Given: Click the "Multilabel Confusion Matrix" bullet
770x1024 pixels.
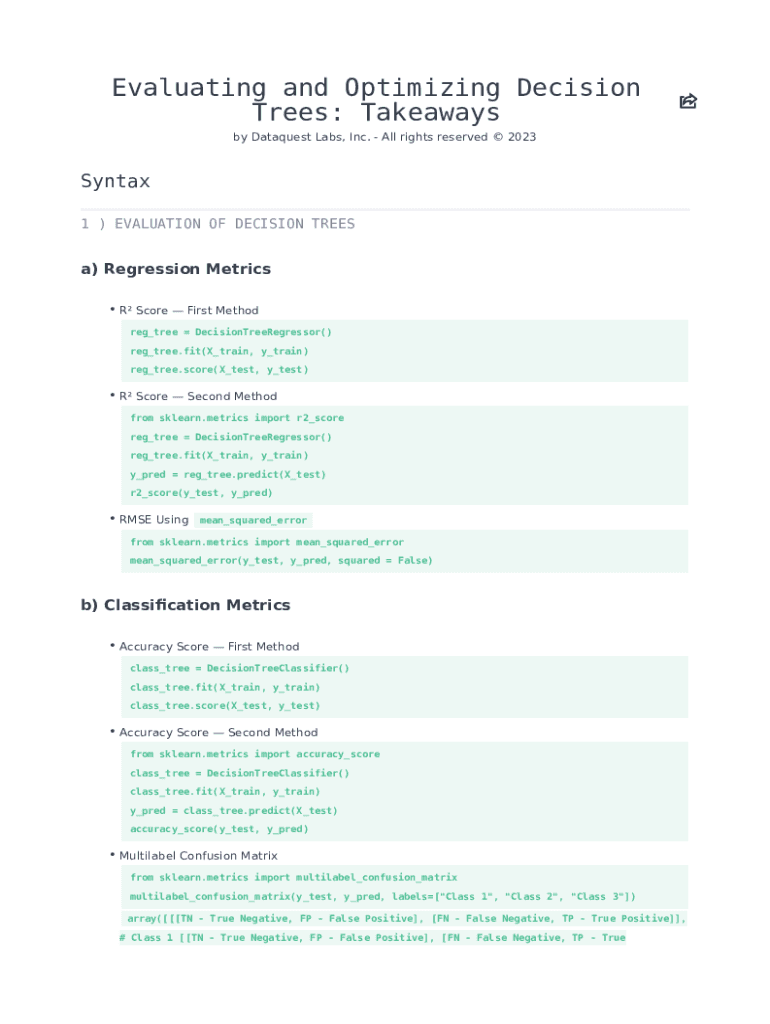Looking at the screenshot, I should click(x=198, y=856).
